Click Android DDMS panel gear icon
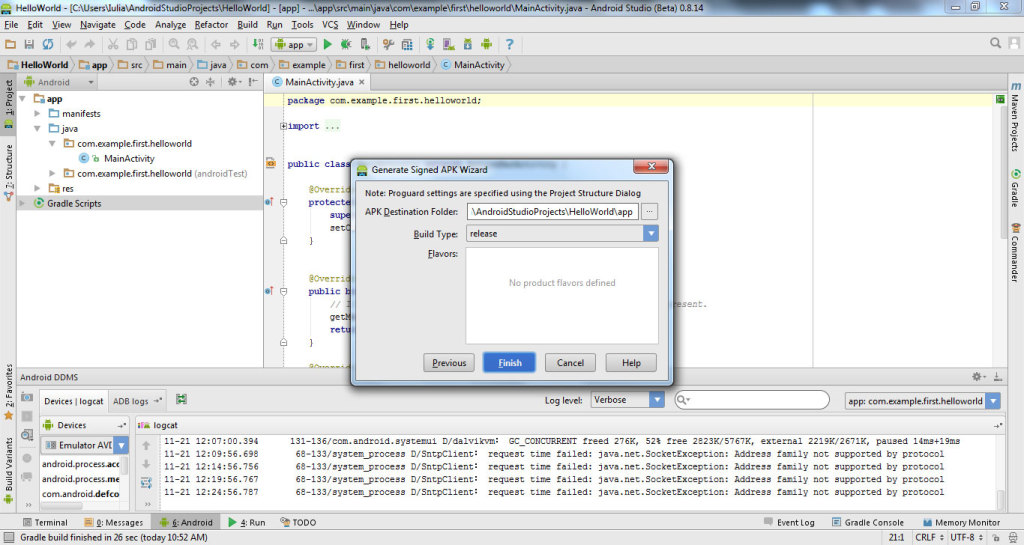 [x=978, y=377]
